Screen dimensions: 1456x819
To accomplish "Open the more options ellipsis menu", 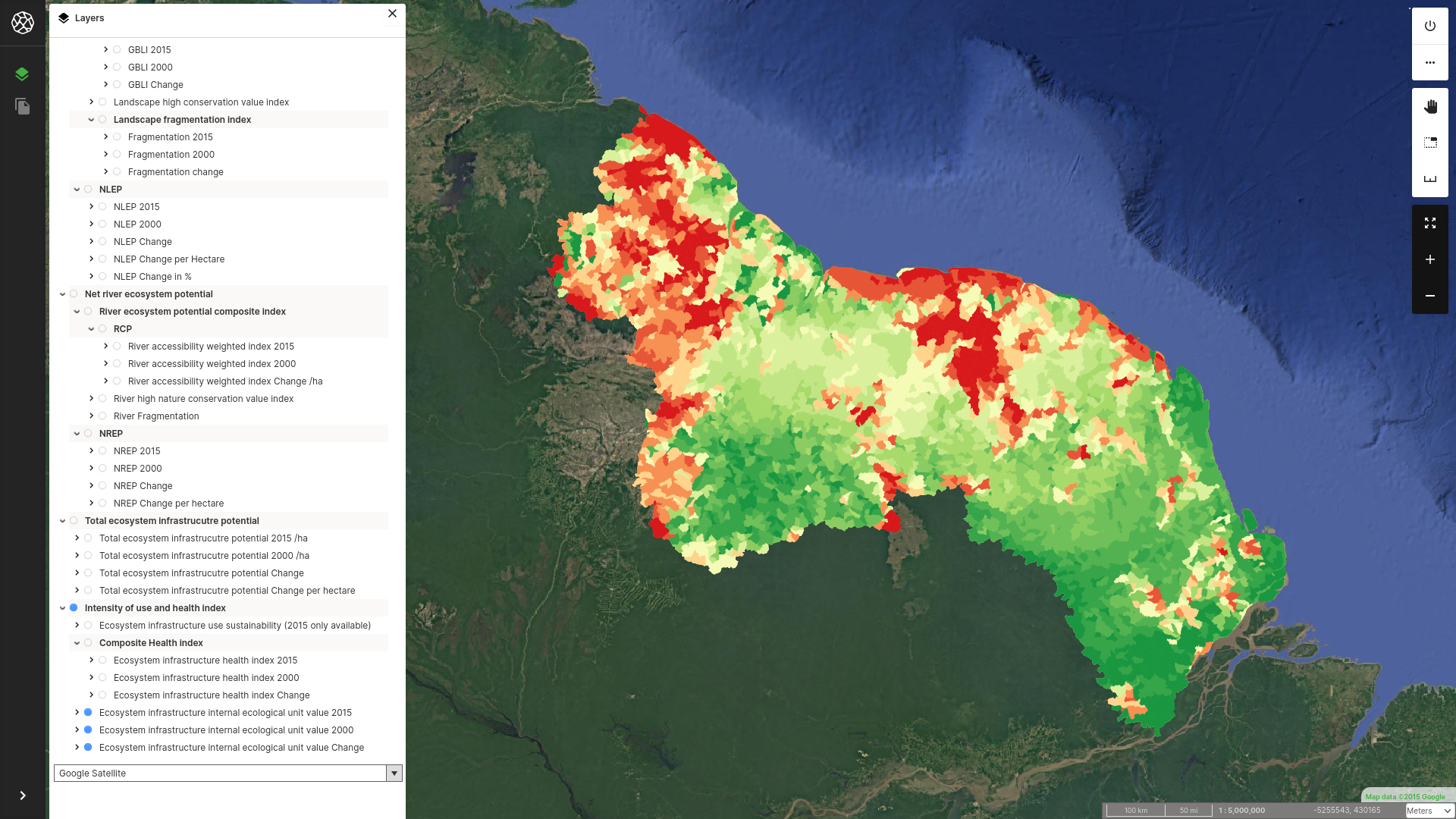I will pyautogui.click(x=1429, y=62).
